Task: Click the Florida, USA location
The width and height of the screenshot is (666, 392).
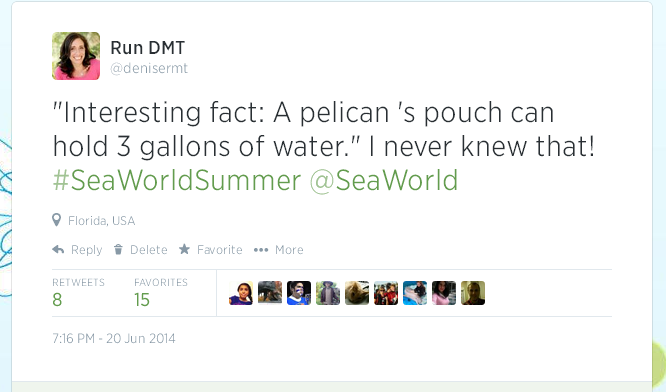Action: (x=102, y=221)
